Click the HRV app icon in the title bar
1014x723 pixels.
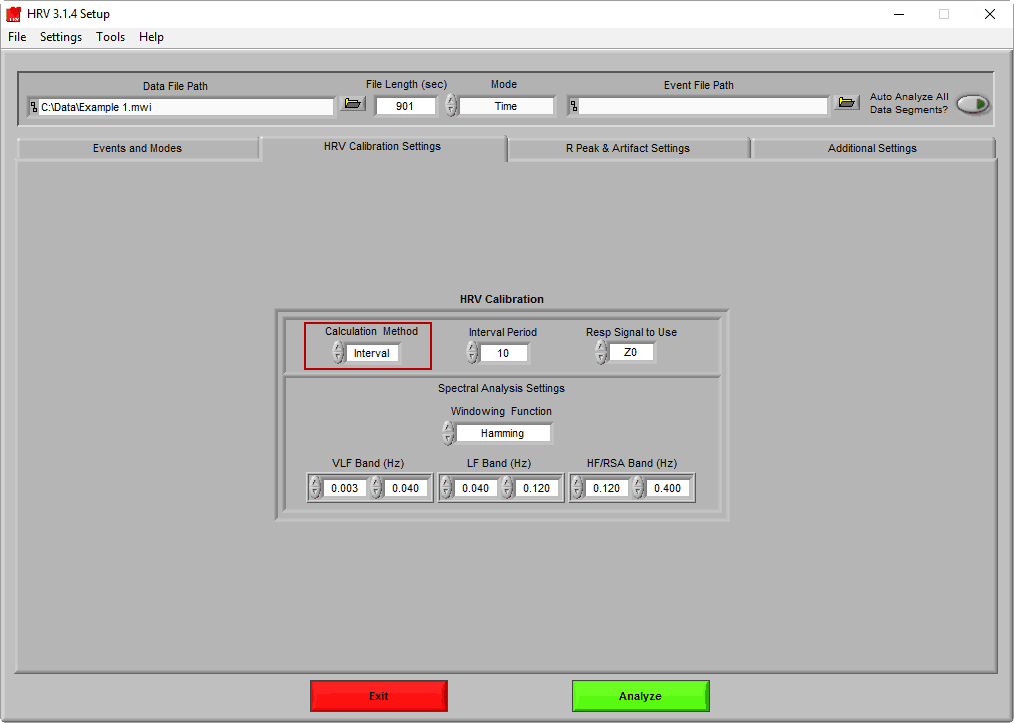(x=13, y=14)
